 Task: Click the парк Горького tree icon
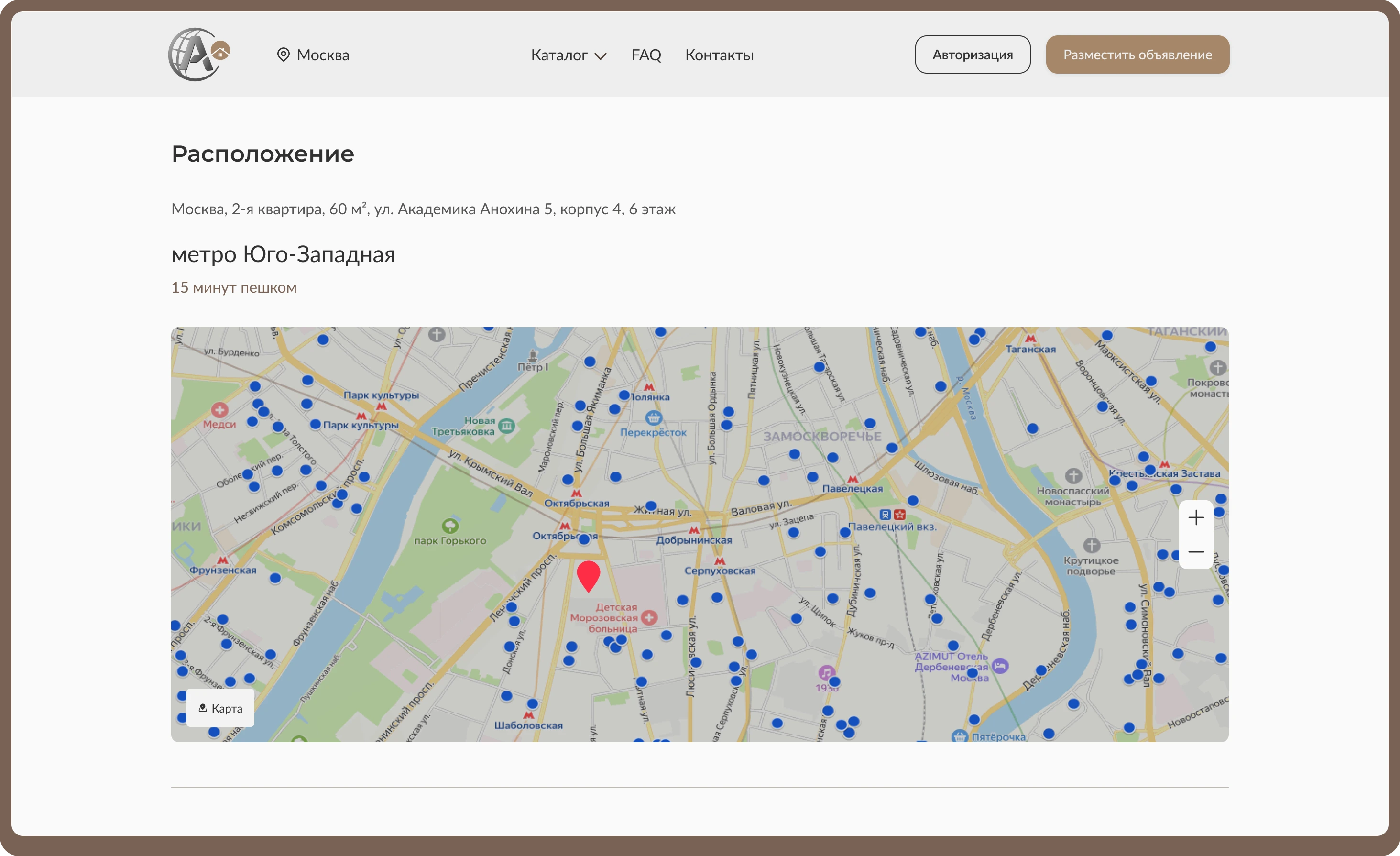click(450, 525)
